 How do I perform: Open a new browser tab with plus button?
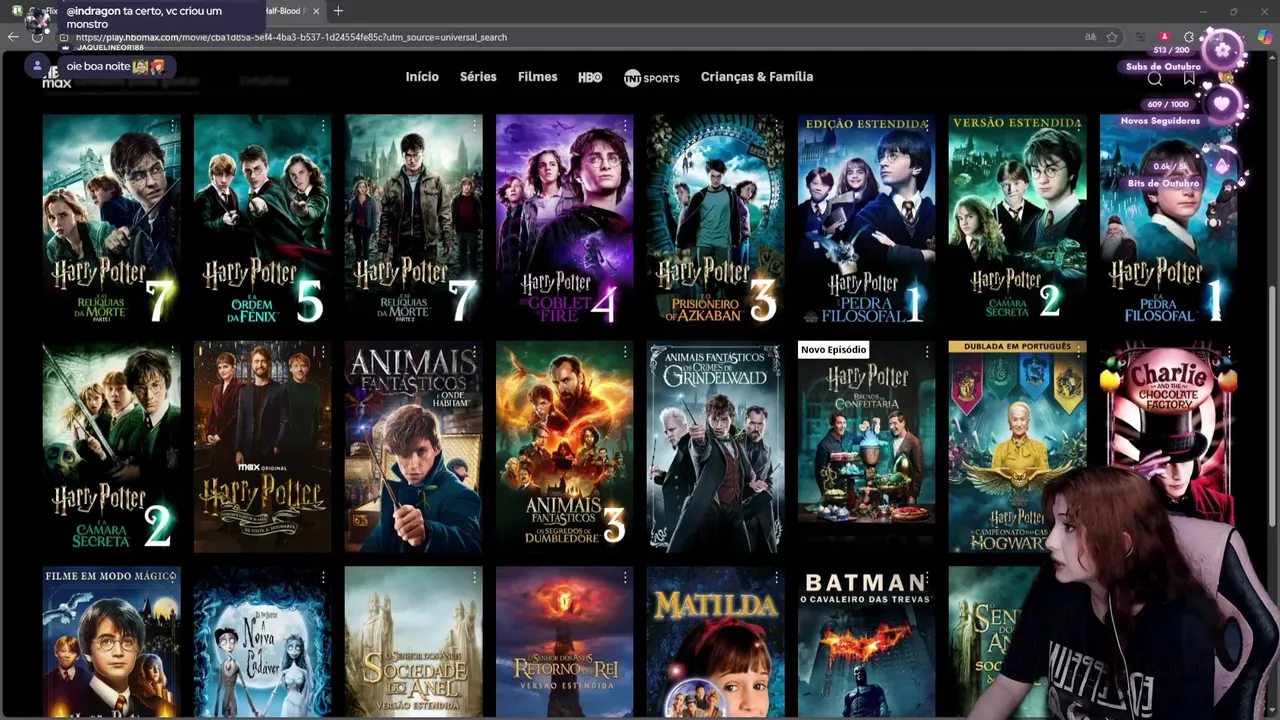[338, 11]
